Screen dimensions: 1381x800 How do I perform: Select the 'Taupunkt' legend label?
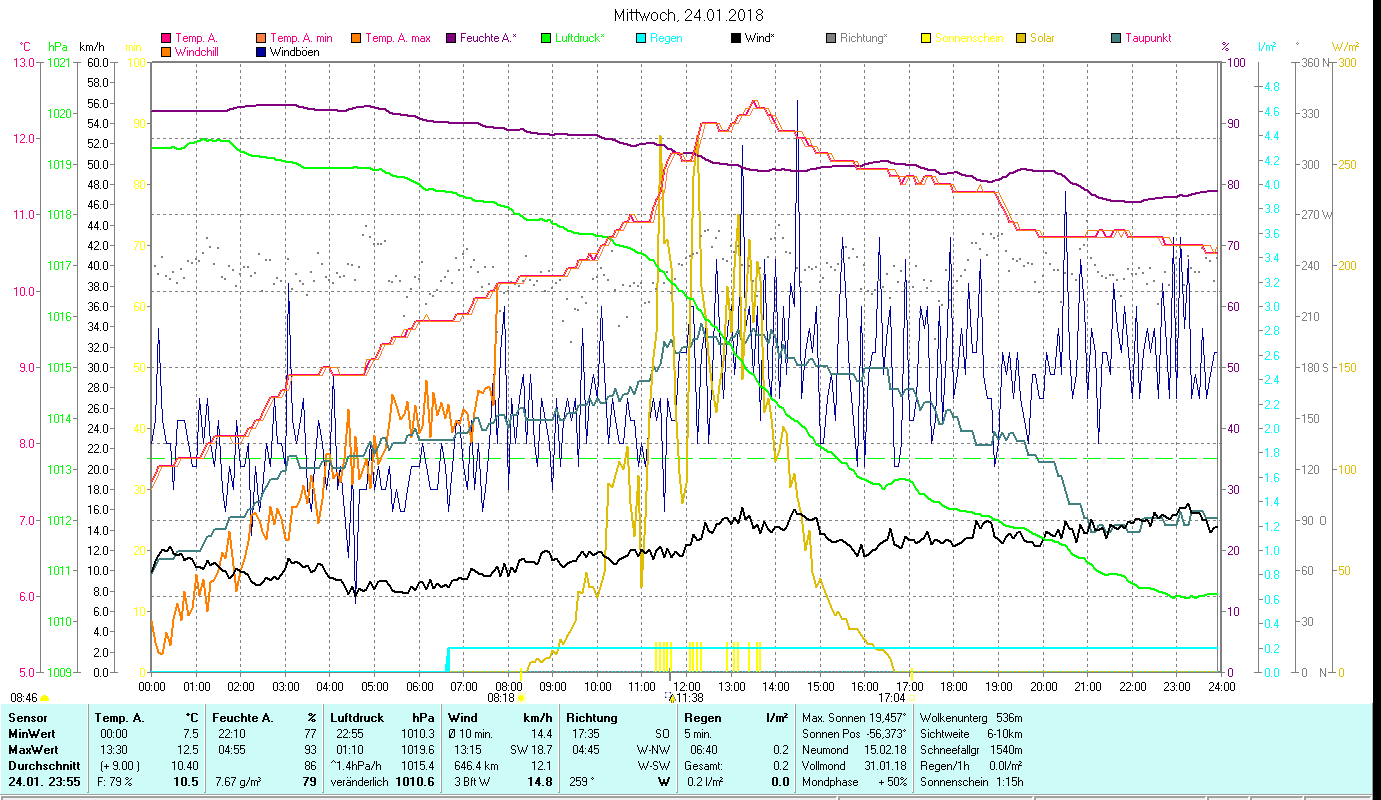1148,39
